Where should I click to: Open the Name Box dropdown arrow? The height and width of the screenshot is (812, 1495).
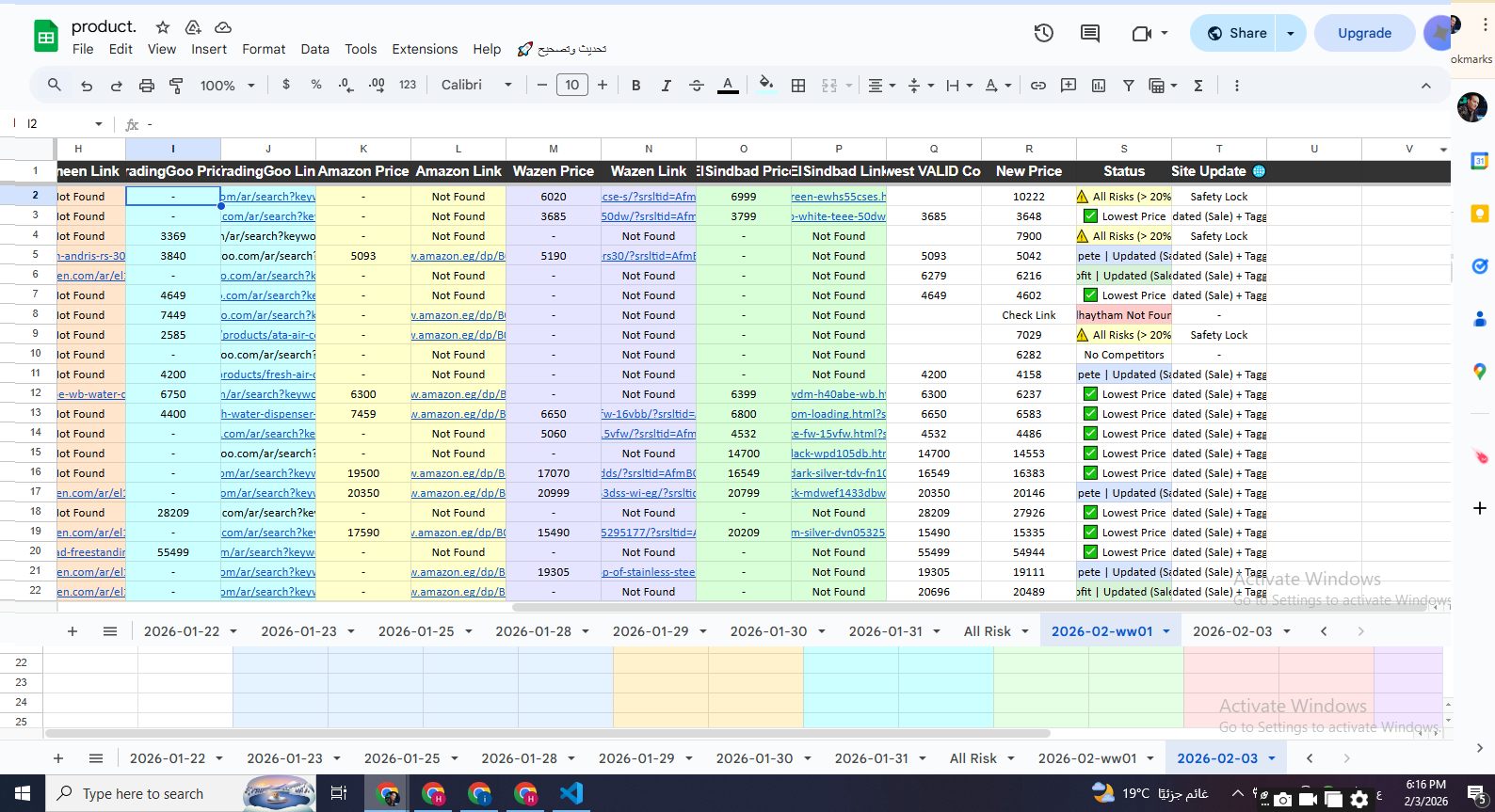pyautogui.click(x=99, y=124)
